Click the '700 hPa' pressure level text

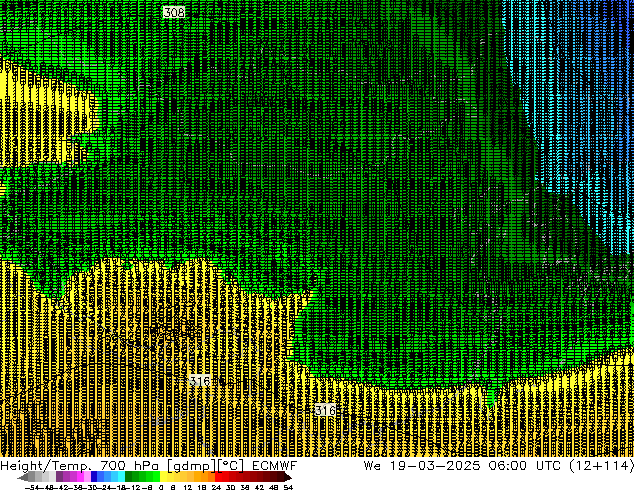[131, 466]
